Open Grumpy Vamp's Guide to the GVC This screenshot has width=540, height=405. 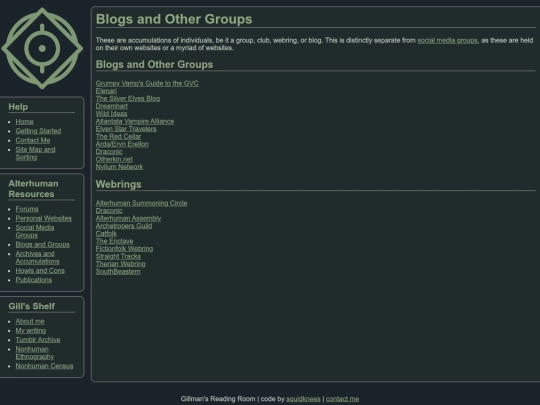coord(147,83)
